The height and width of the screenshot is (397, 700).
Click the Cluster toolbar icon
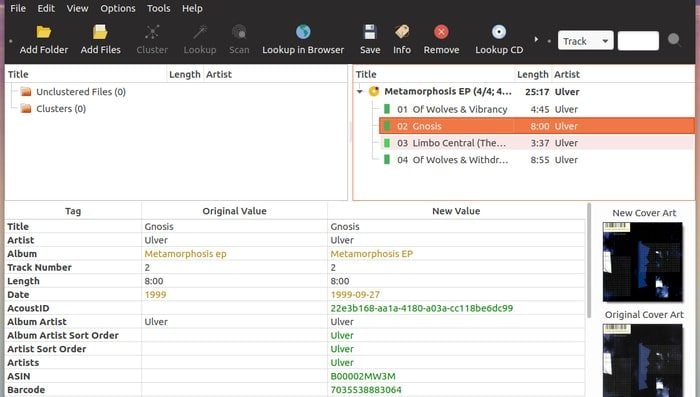(x=152, y=32)
